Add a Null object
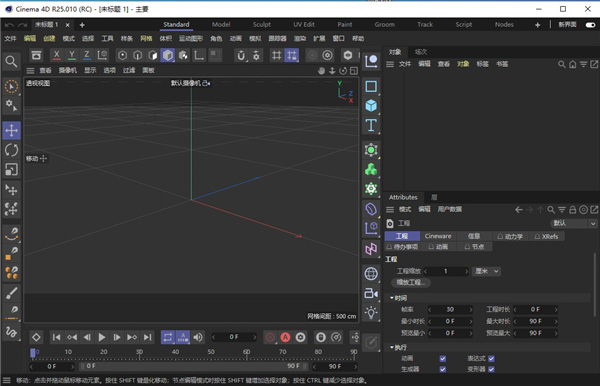 pos(371,61)
